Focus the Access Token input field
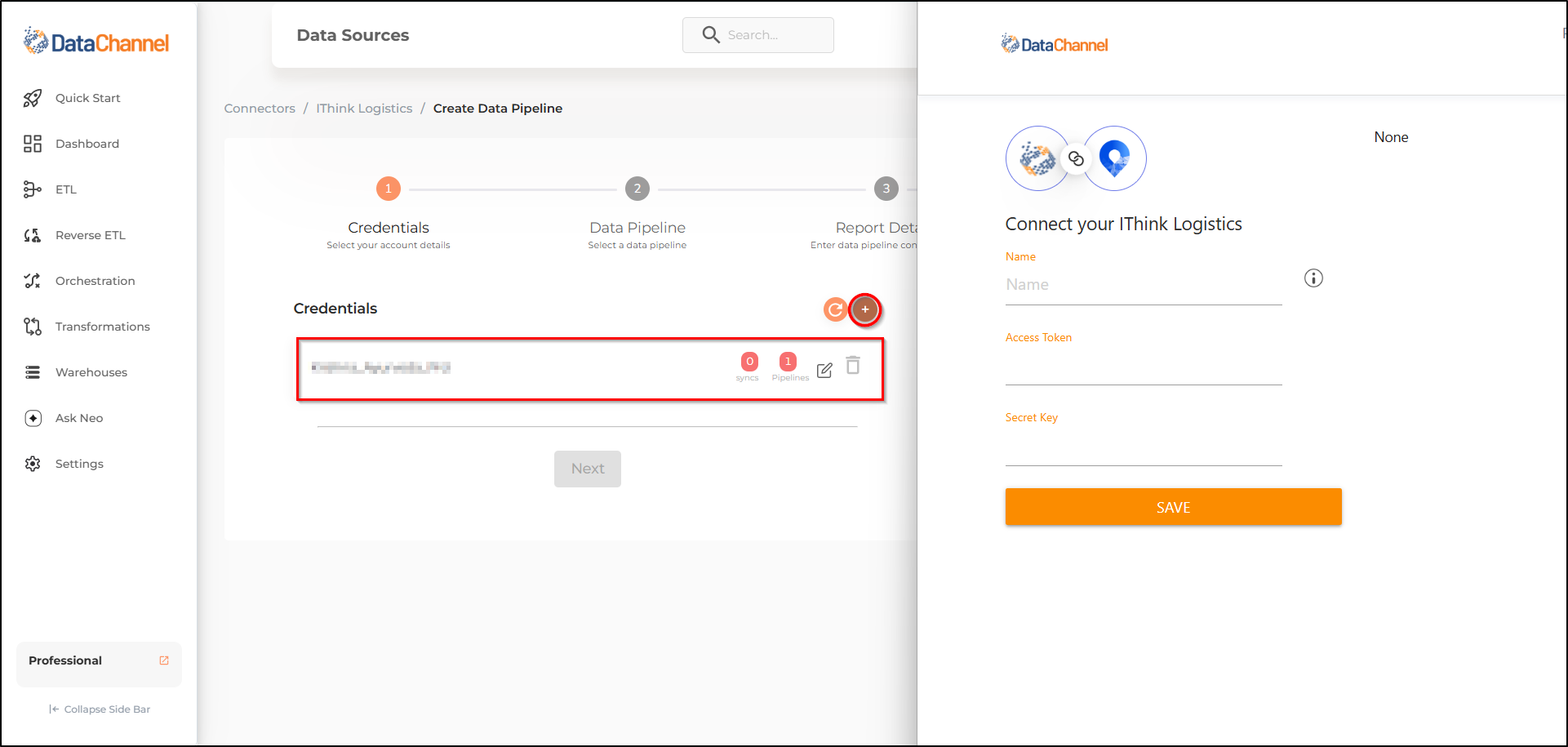 point(1144,366)
